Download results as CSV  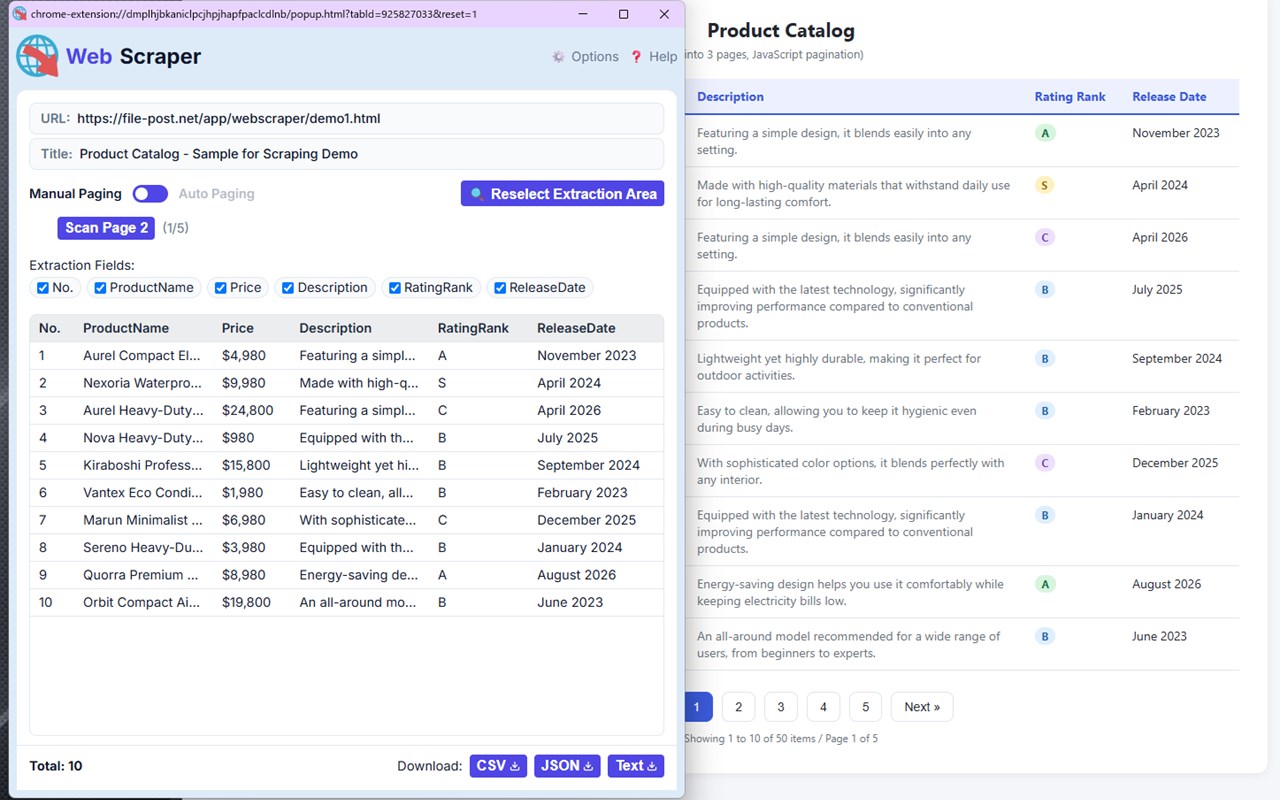[498, 766]
